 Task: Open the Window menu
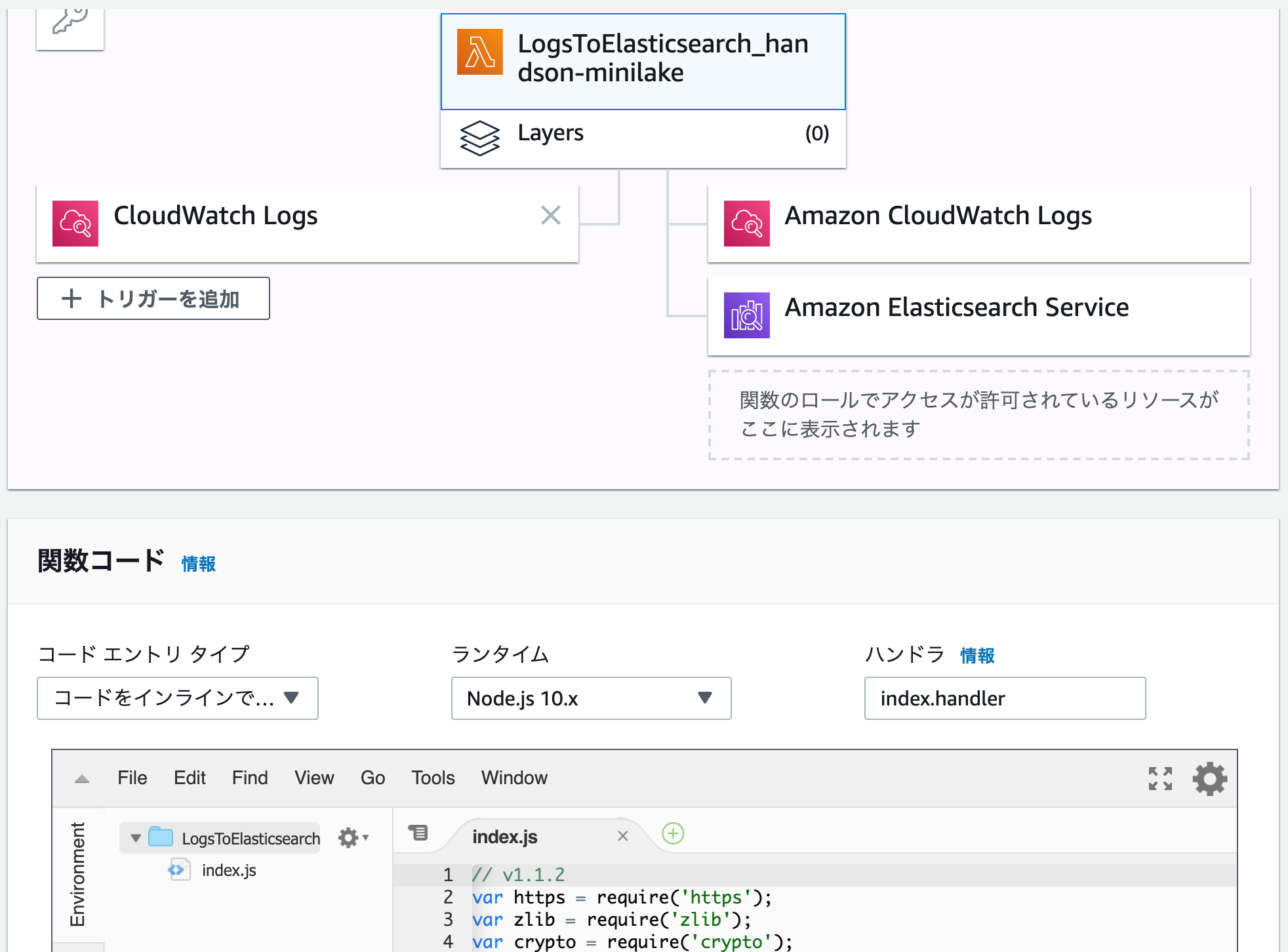click(515, 778)
